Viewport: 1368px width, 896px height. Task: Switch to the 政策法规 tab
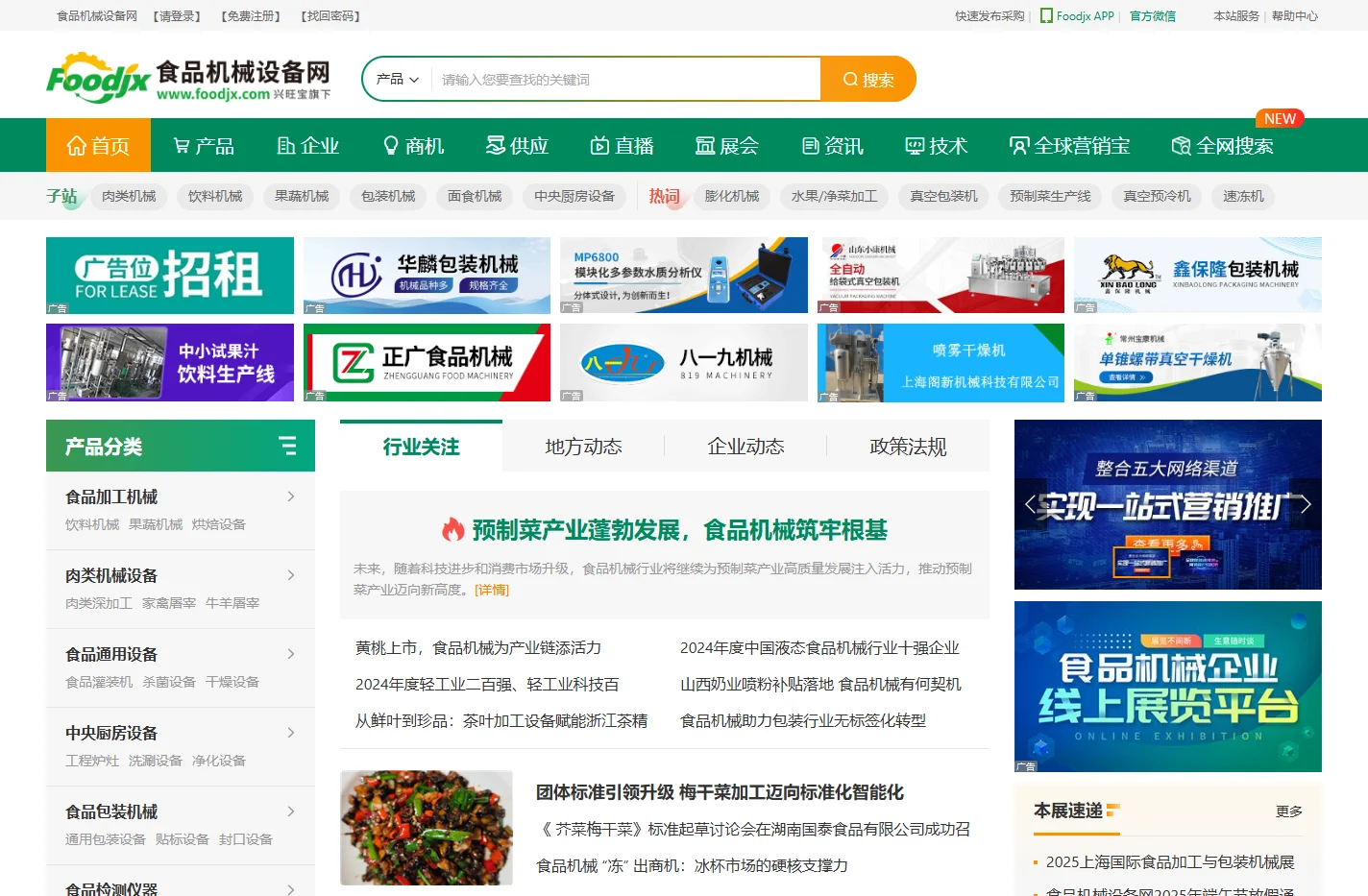[908, 447]
